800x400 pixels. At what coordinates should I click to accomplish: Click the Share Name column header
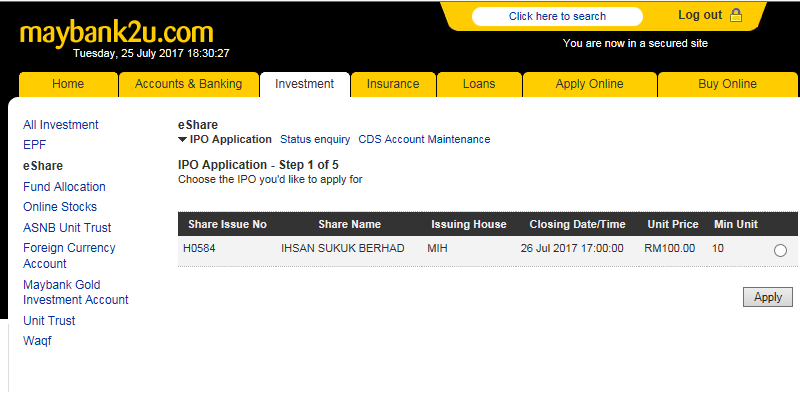pos(349,224)
